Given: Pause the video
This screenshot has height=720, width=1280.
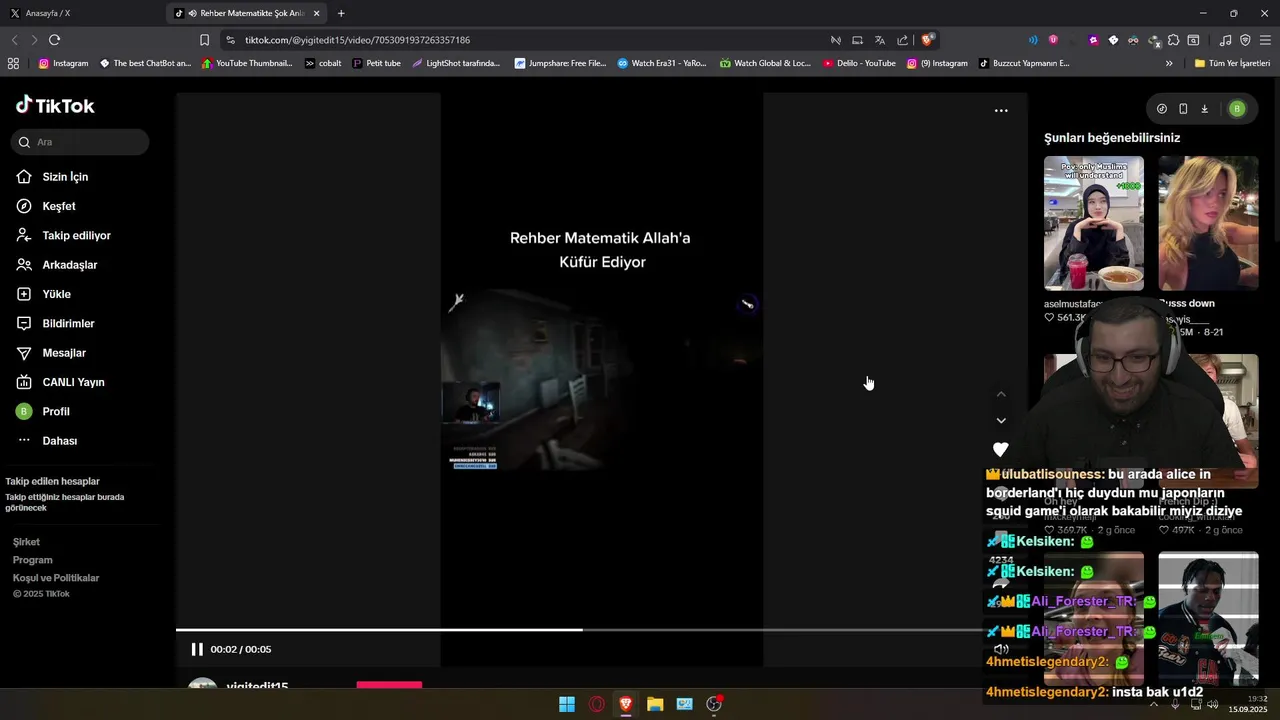Looking at the screenshot, I should click(197, 649).
